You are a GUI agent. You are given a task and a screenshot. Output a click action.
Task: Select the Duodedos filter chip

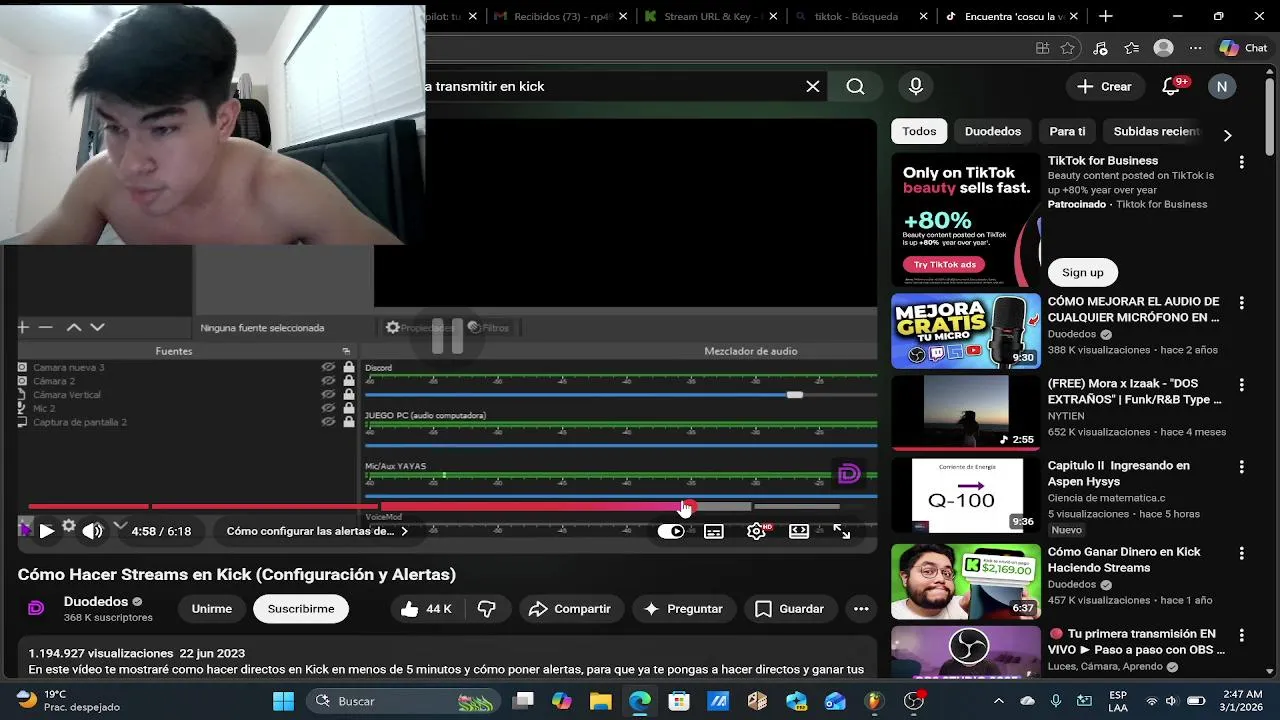point(993,131)
